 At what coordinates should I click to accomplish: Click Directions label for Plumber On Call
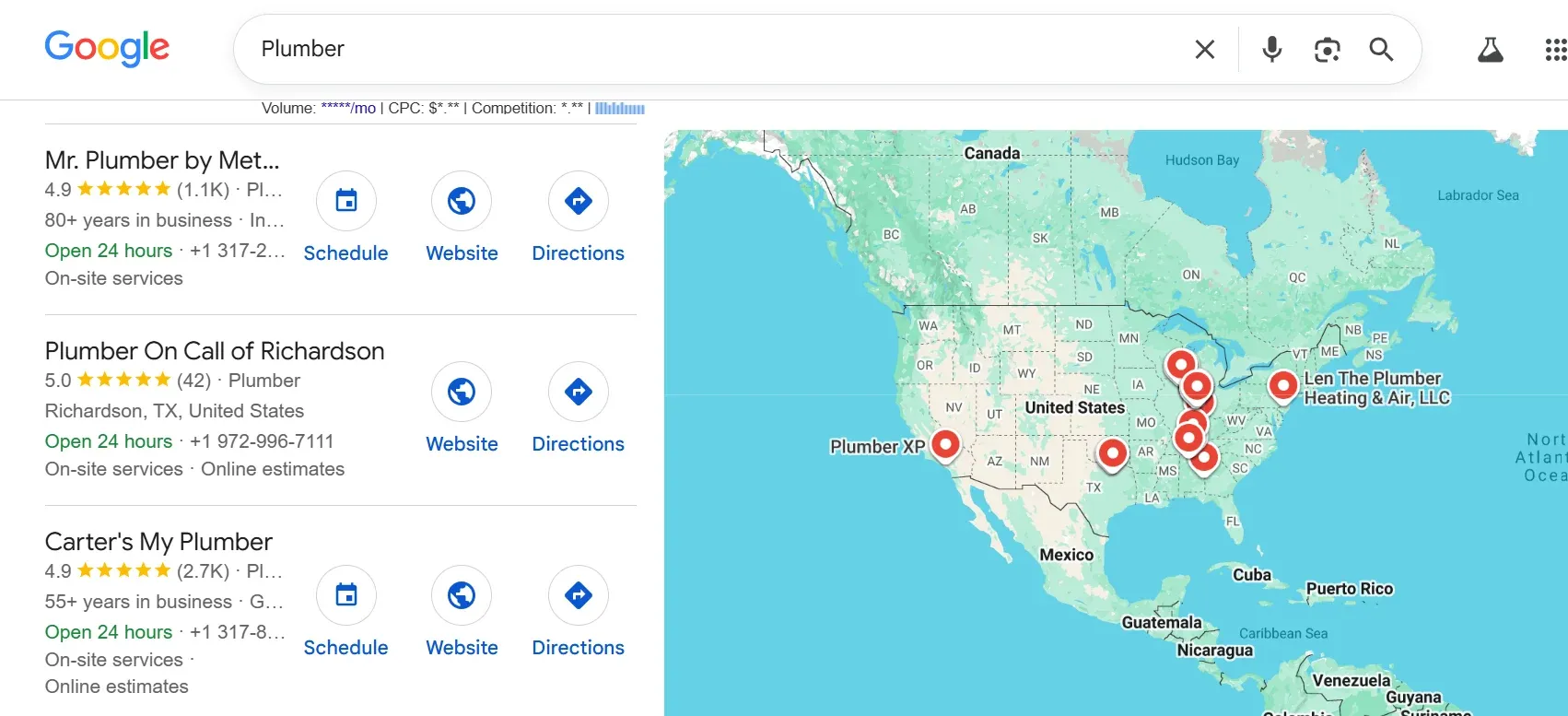coord(579,444)
